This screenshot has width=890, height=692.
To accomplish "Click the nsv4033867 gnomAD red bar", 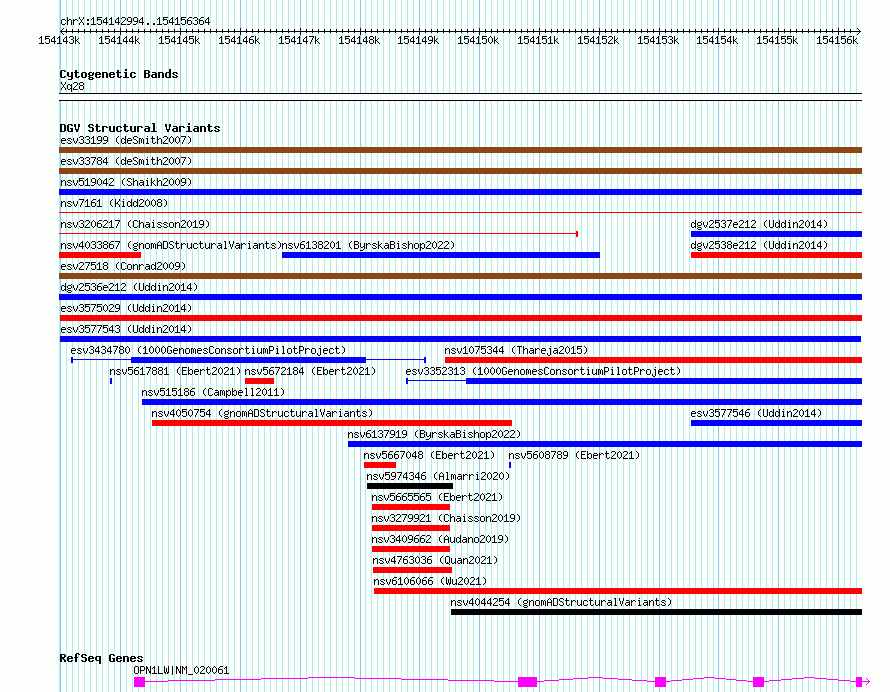I will [x=100, y=255].
